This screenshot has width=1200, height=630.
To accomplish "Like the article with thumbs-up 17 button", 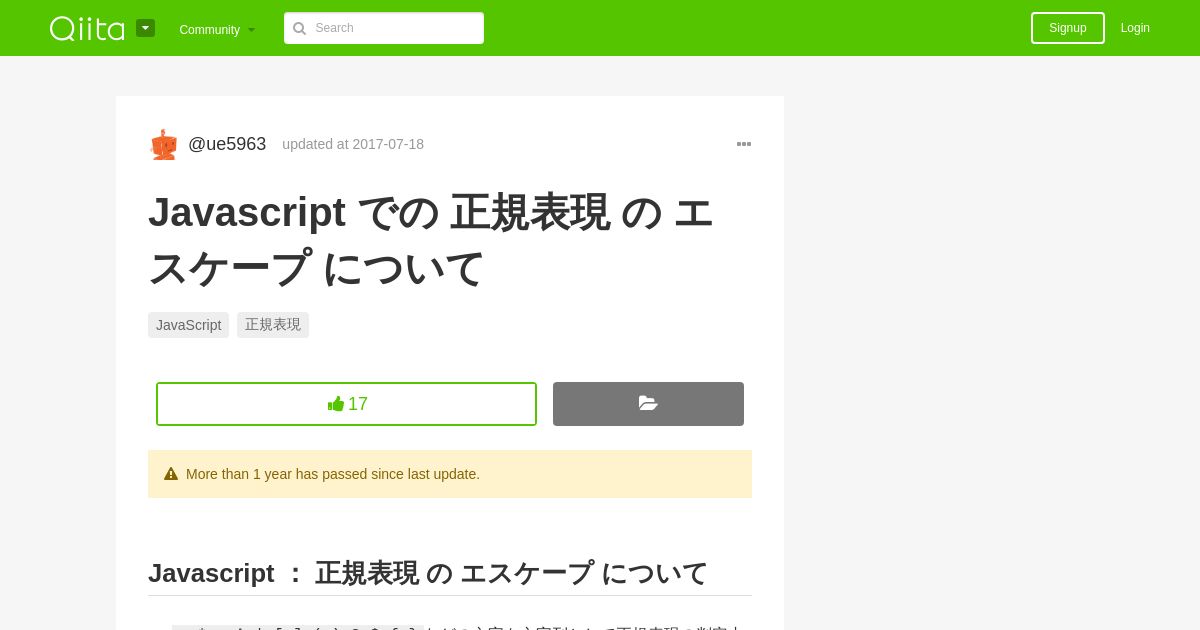I will point(346,404).
